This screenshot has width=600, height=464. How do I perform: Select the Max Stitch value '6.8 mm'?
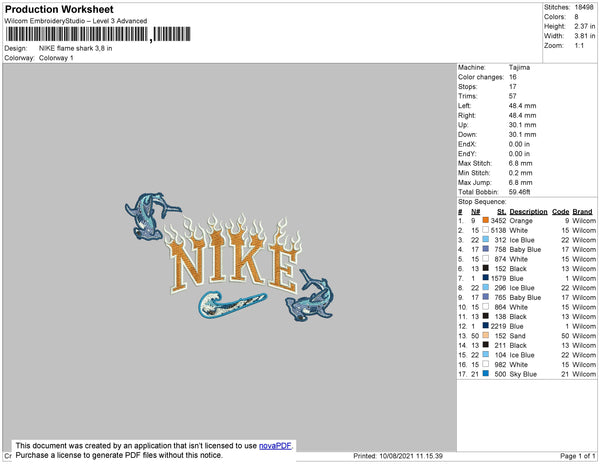point(520,163)
